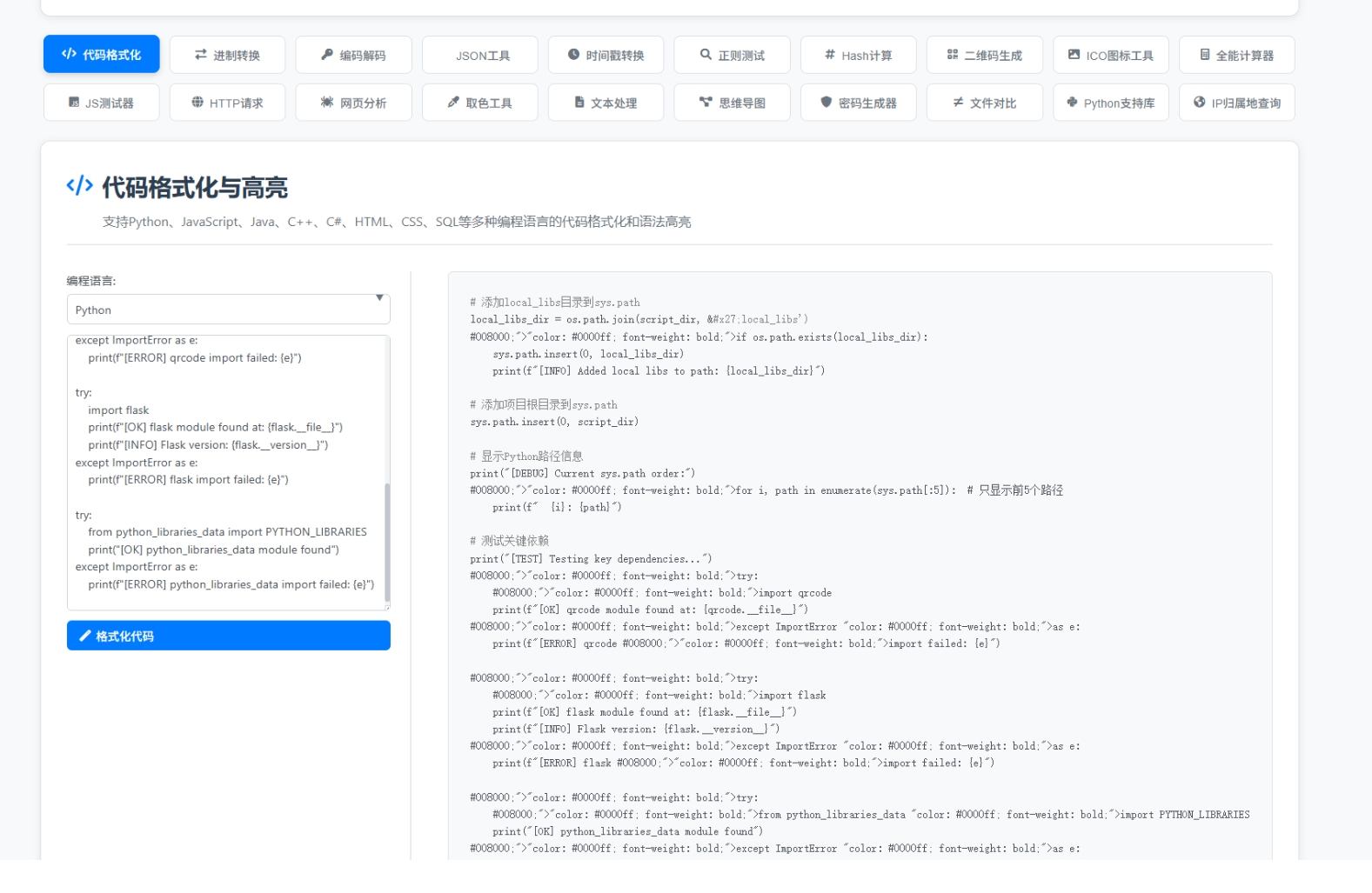The width and height of the screenshot is (1372, 893).
Task: Open the 全能计算器 tool
Action: click(x=1237, y=55)
